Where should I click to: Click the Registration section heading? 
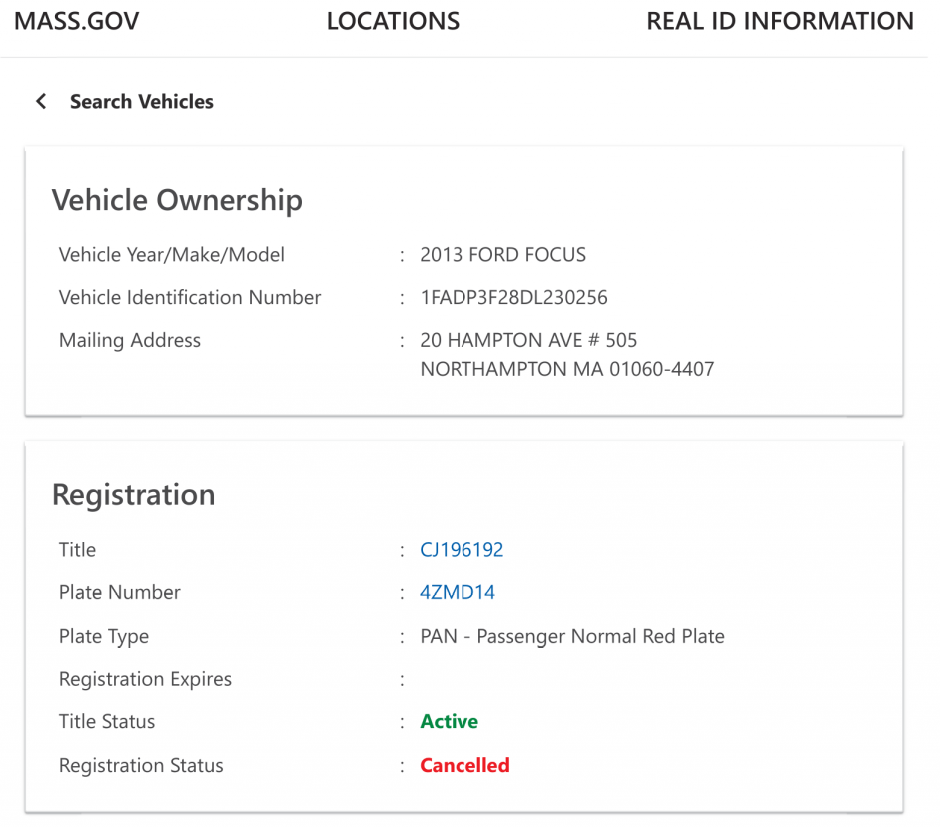point(133,495)
